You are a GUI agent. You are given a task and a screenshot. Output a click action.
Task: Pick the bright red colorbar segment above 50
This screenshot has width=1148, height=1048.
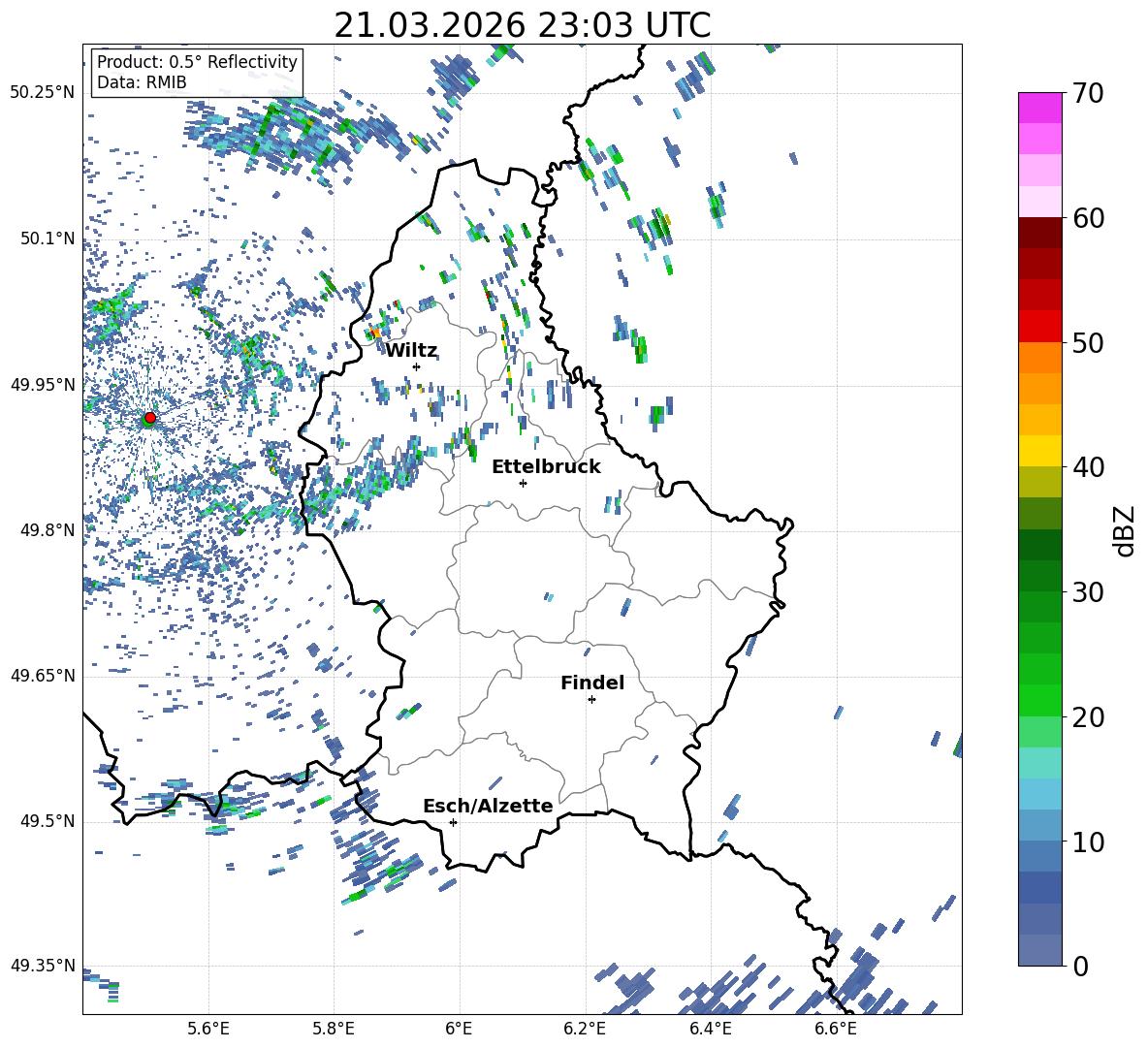[x=1040, y=326]
